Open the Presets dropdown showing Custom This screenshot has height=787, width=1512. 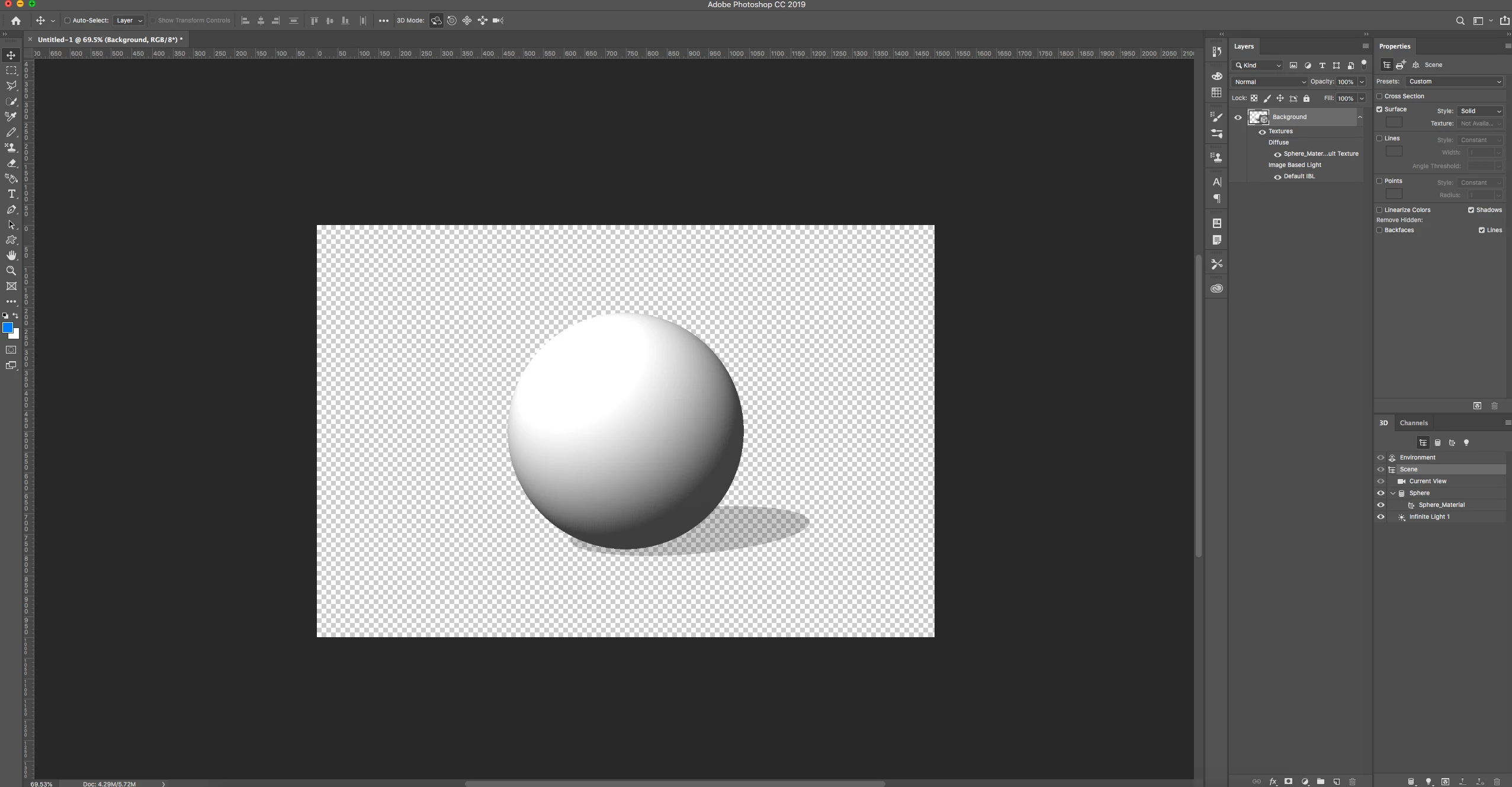(x=1455, y=82)
